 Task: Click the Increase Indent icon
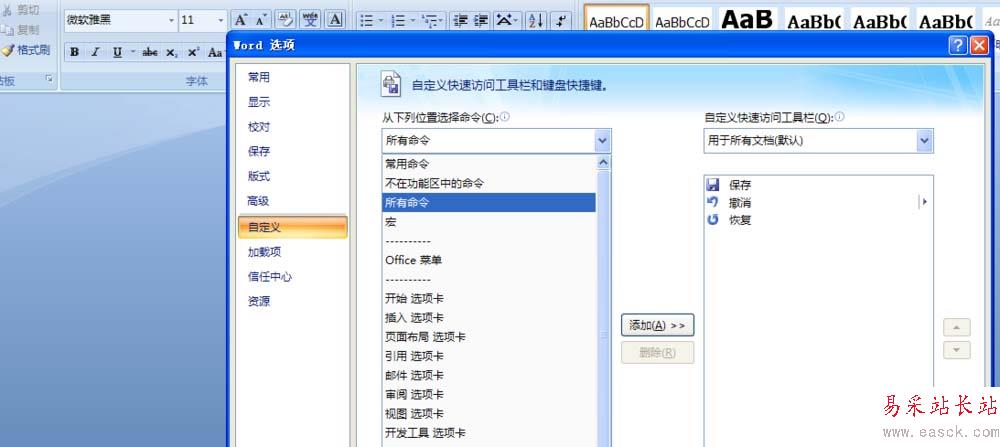[482, 20]
